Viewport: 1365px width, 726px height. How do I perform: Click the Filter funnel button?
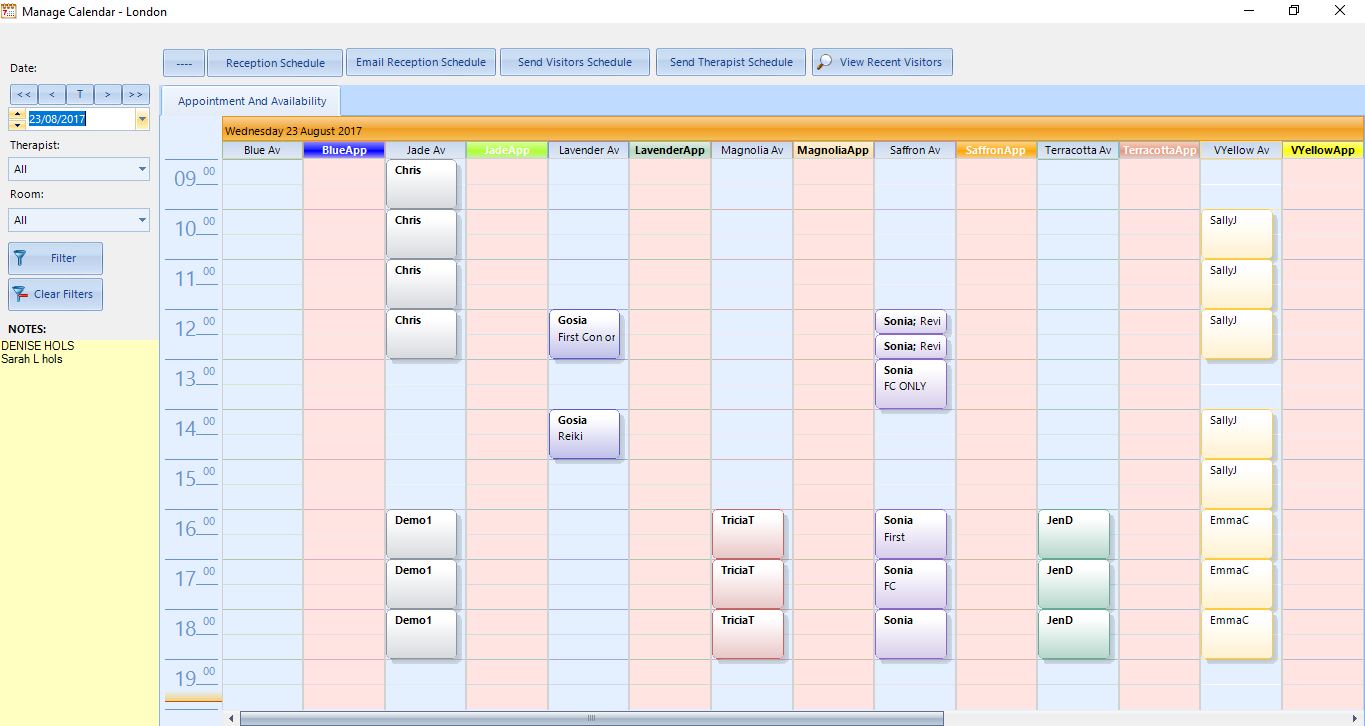(x=55, y=258)
